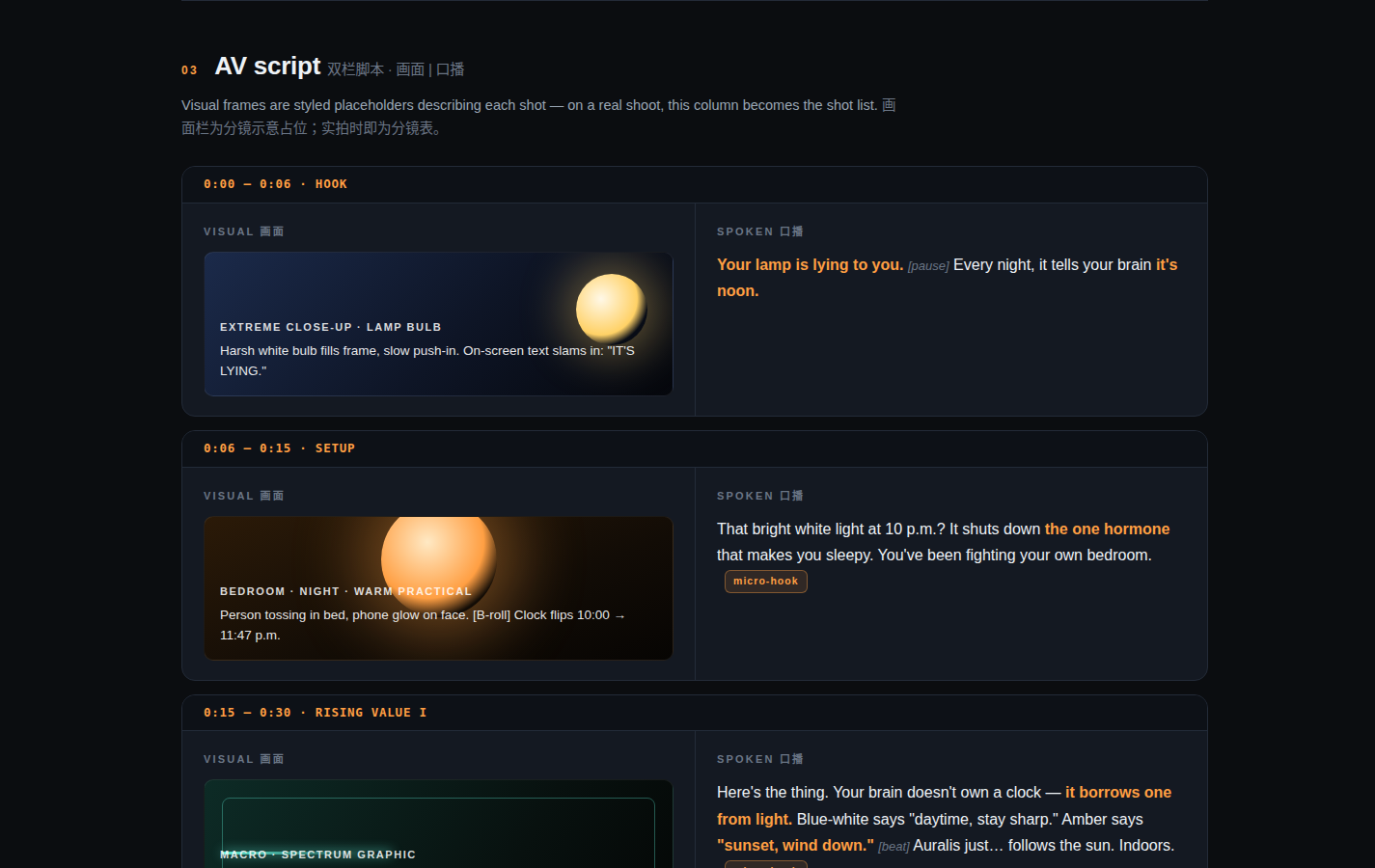Image resolution: width=1375 pixels, height=868 pixels.
Task: Click the "[beat]" cue in Rising Value I
Action: click(894, 847)
